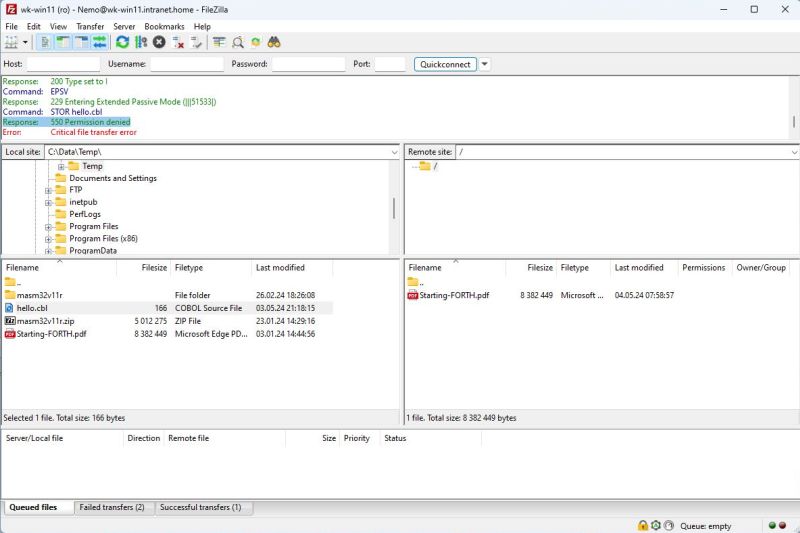Screen dimensions: 800x533
Task: Click the Password input field
Action: pyautogui.click(x=308, y=64)
